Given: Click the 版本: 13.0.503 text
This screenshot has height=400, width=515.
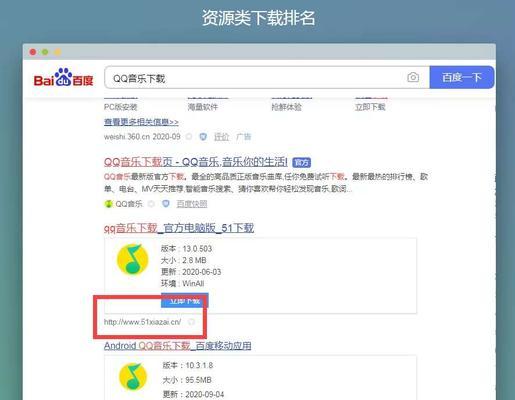Looking at the screenshot, I should click(186, 249).
